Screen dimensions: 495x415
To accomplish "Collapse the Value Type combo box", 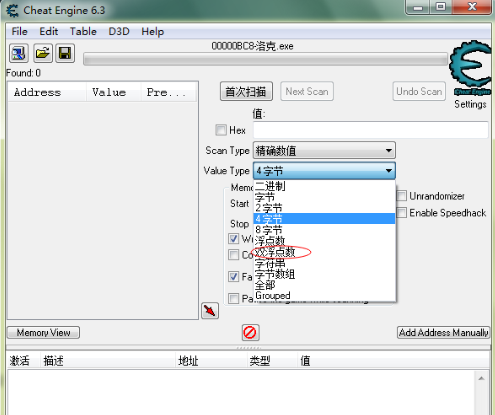I will coord(324,171).
